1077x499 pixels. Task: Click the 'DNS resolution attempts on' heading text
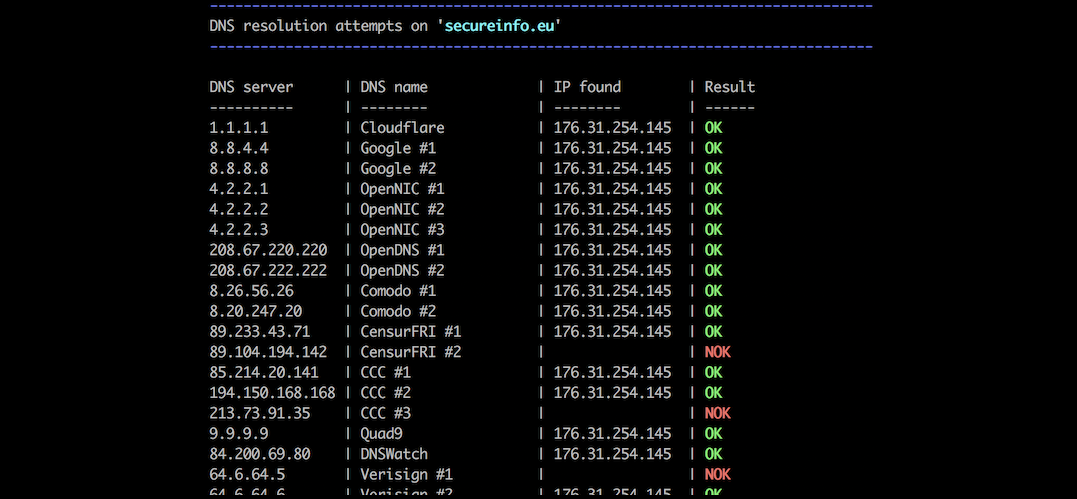(x=321, y=26)
